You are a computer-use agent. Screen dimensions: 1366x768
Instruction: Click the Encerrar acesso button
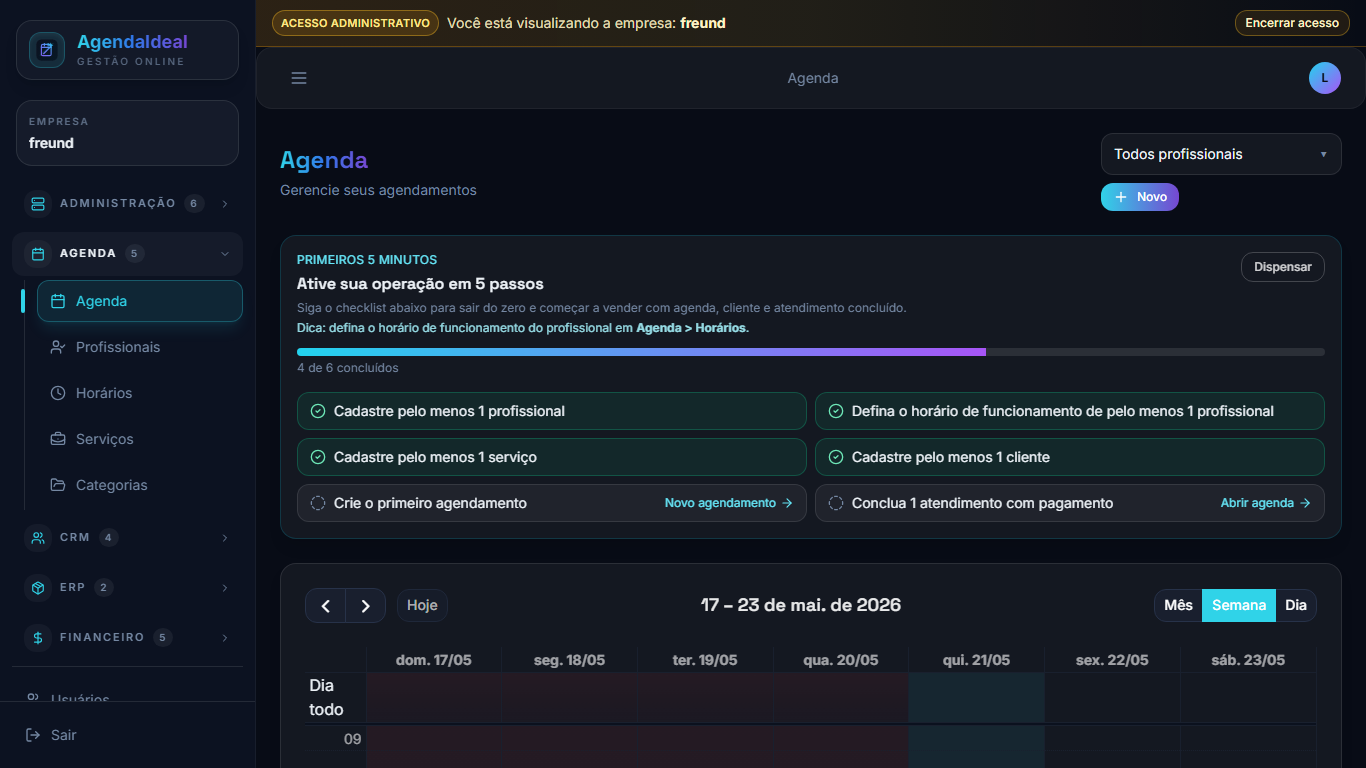point(1292,23)
